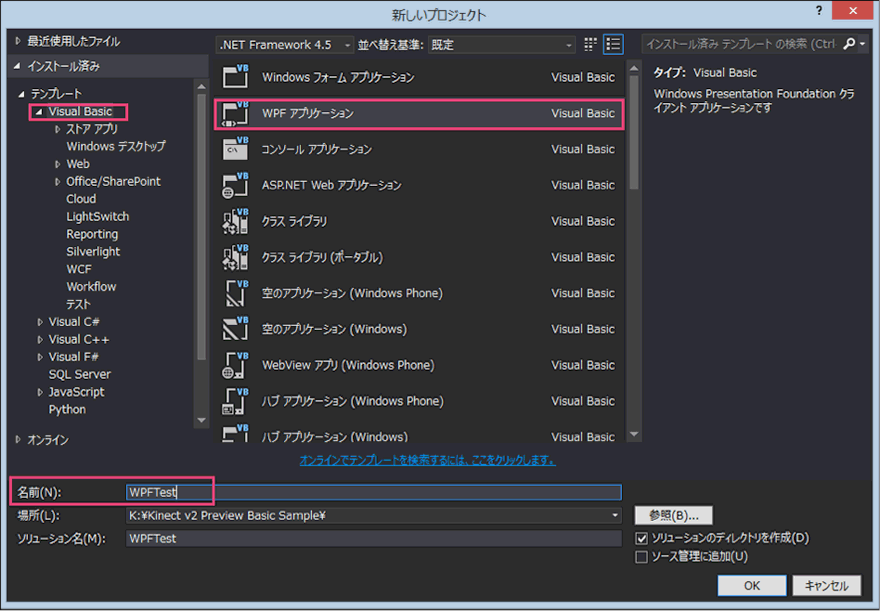The image size is (880, 611).
Task: Expand the Visual C# node
Action: coord(39,322)
